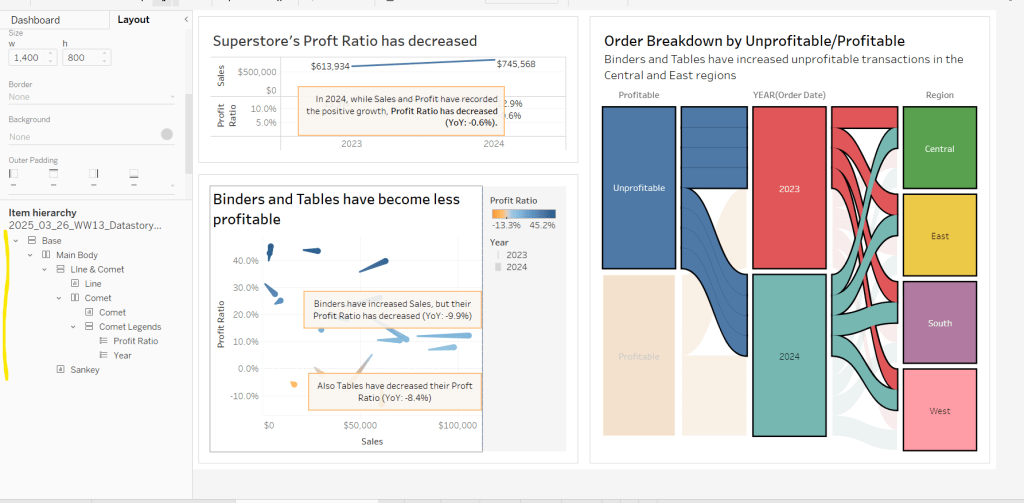Click the Main Body horizontal container icon
Screen dimensions: 1024x503
click(x=46, y=255)
